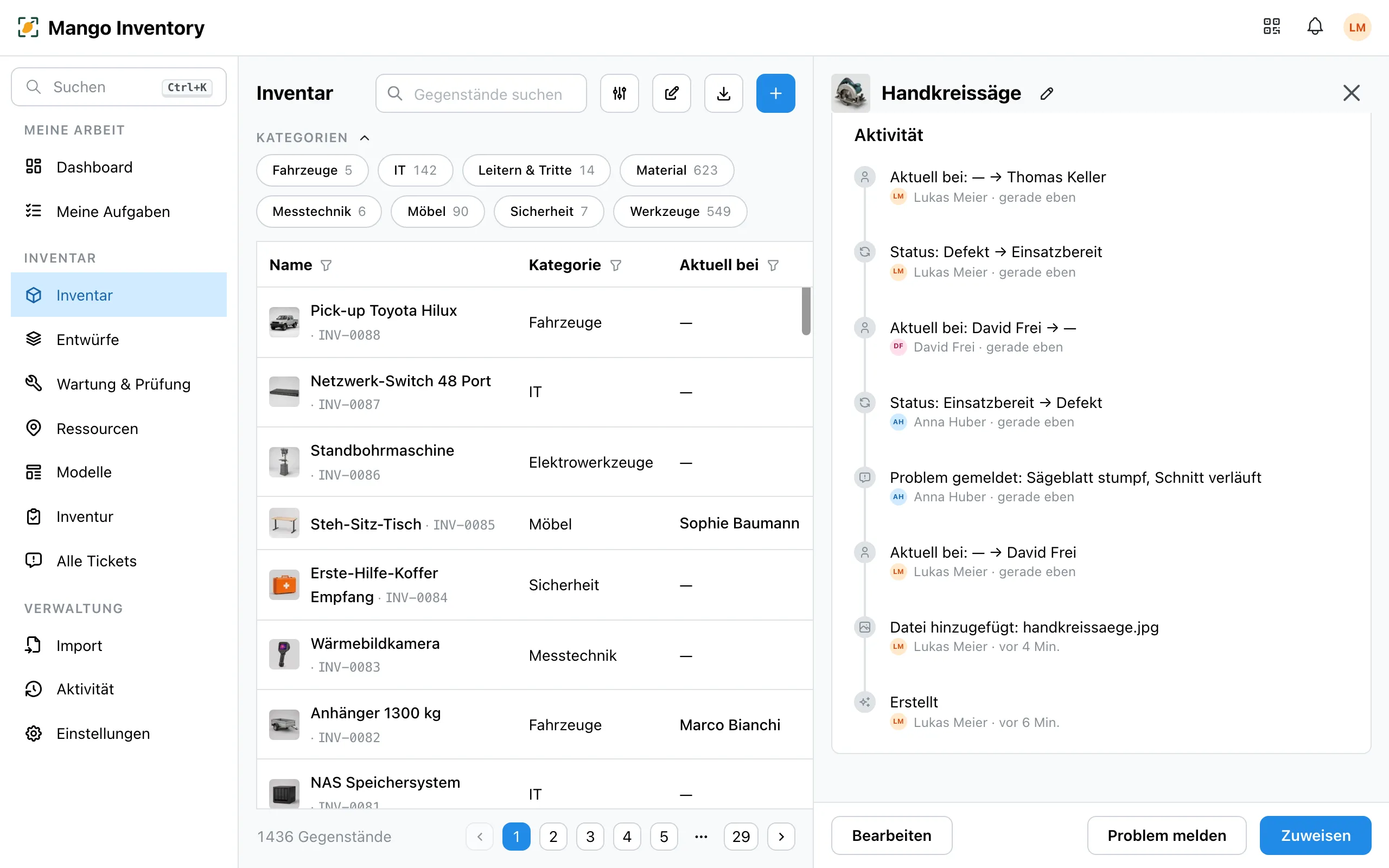Open Pick-up Toyota Hilux thumbnail
Viewport: 1389px width, 868px height.
[x=284, y=322]
